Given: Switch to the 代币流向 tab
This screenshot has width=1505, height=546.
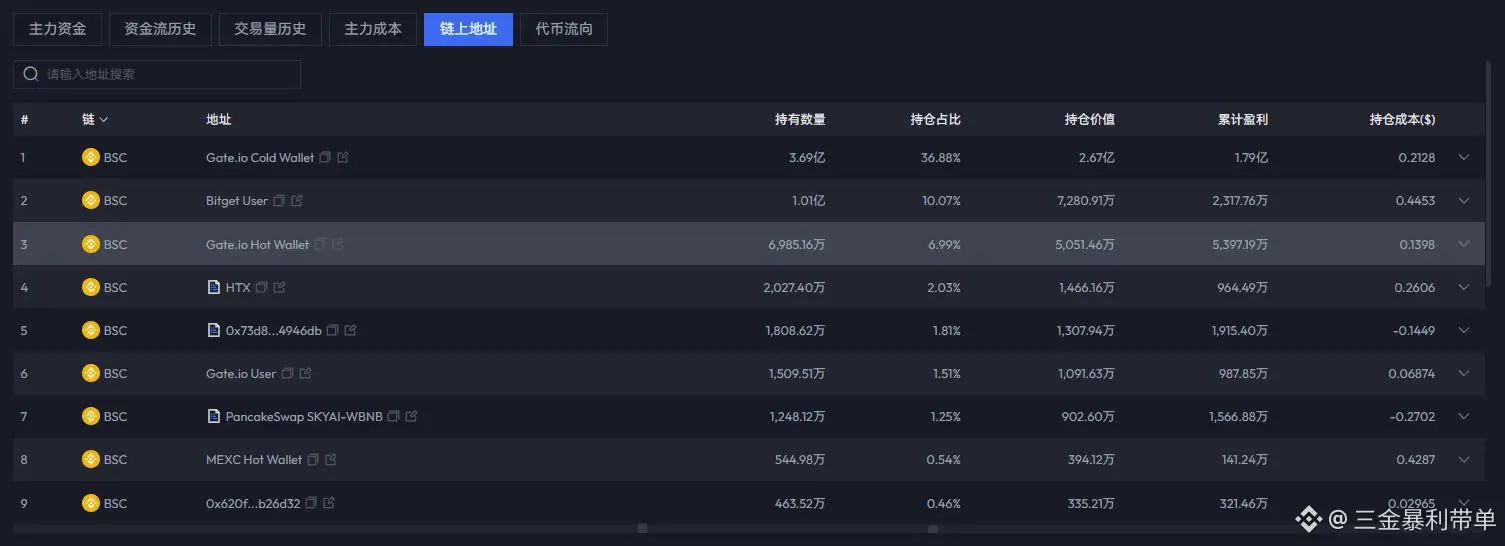Looking at the screenshot, I should 564,29.
